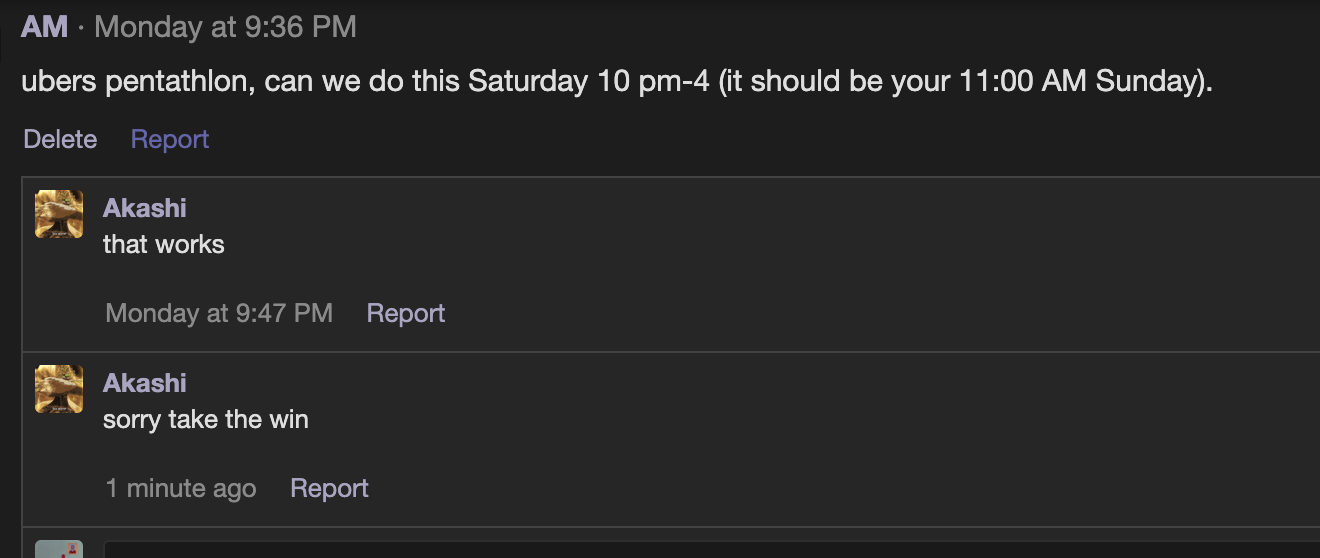Open the AM user profile name
Screen dimensions: 1320x558
45,27
